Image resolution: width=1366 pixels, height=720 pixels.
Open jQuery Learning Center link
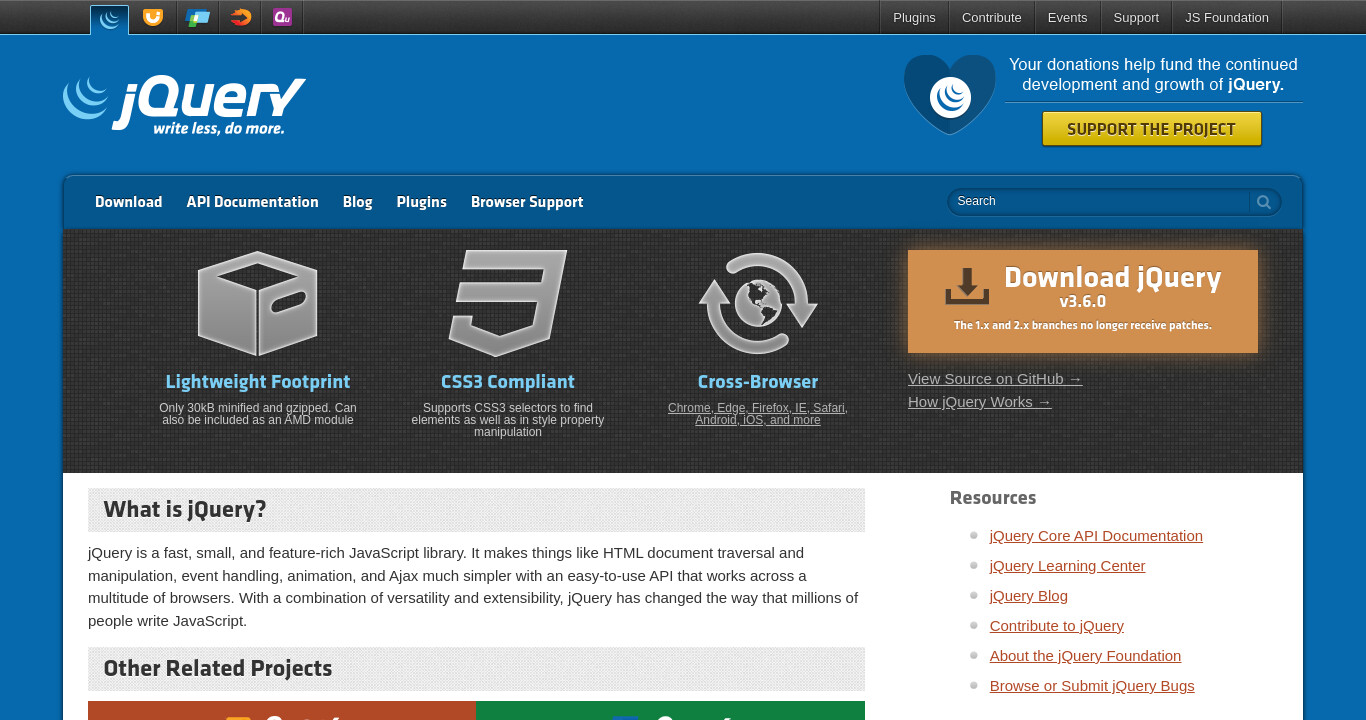(x=1068, y=566)
